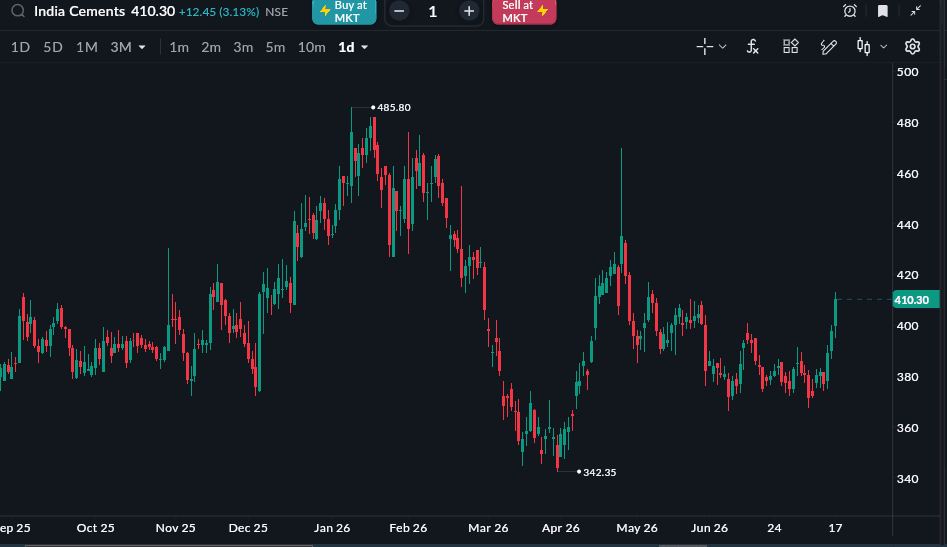Open the stock search magnifier icon
947x547 pixels.
point(18,11)
